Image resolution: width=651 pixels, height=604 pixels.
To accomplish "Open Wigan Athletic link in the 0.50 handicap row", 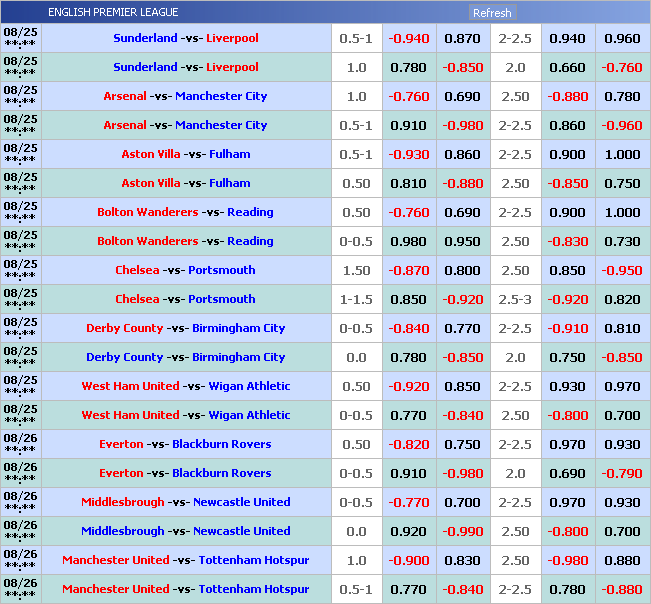I will (x=250, y=387).
